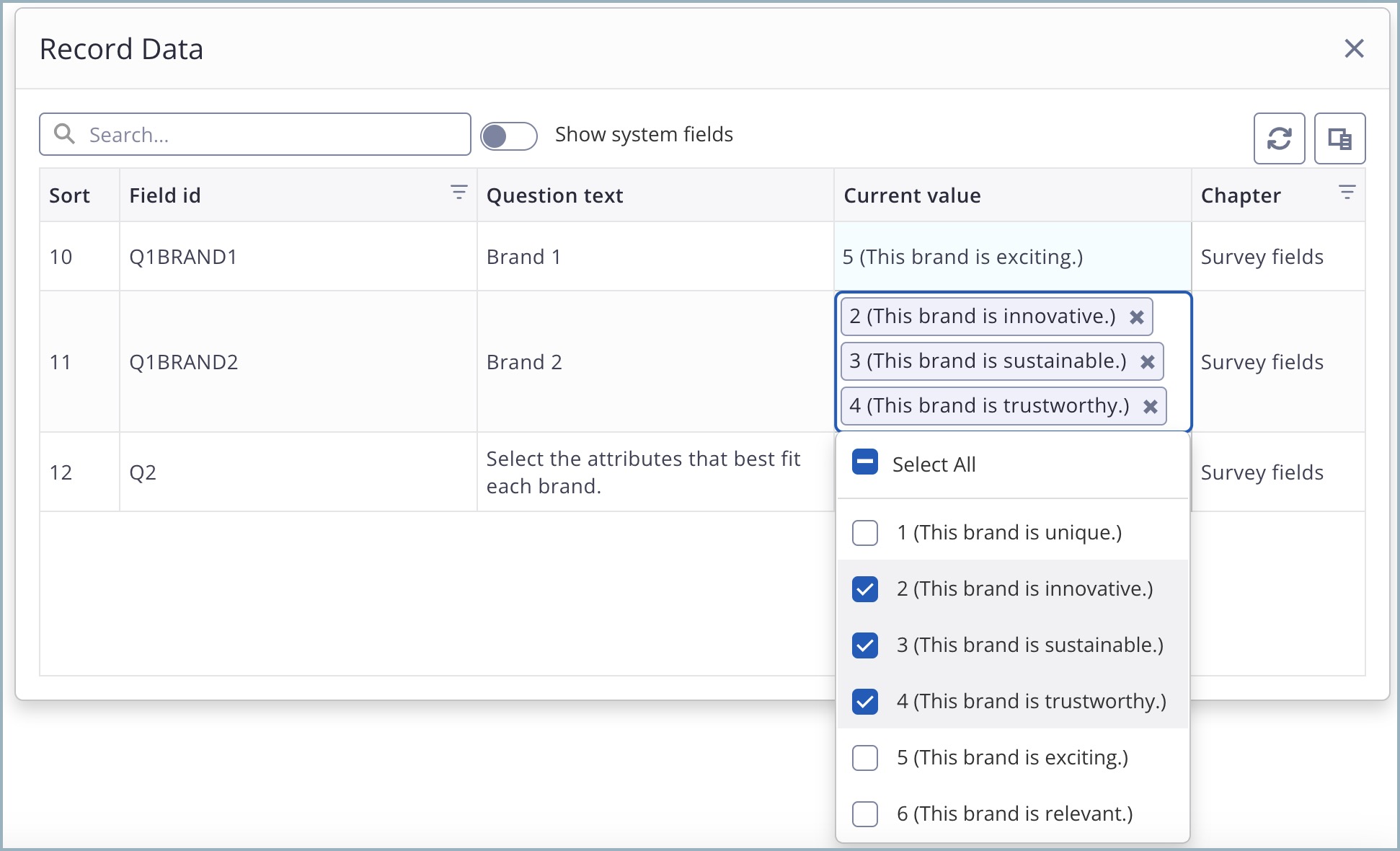Click the Question text column header
Viewport: 1400px width, 851px height.
click(x=655, y=195)
